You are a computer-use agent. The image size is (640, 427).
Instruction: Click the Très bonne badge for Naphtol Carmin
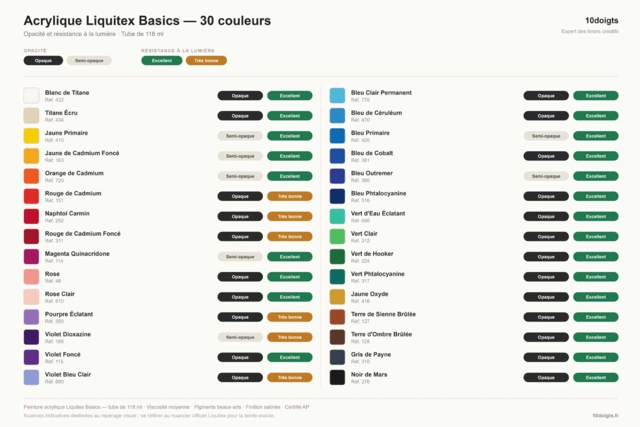coord(290,216)
